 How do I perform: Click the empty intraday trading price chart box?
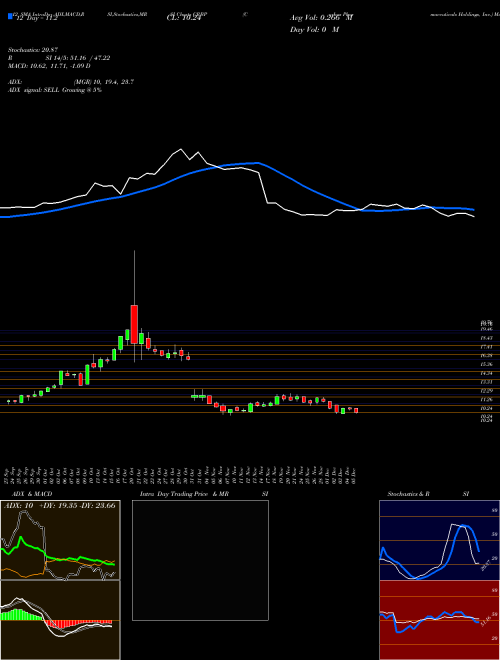[x=200, y=560]
